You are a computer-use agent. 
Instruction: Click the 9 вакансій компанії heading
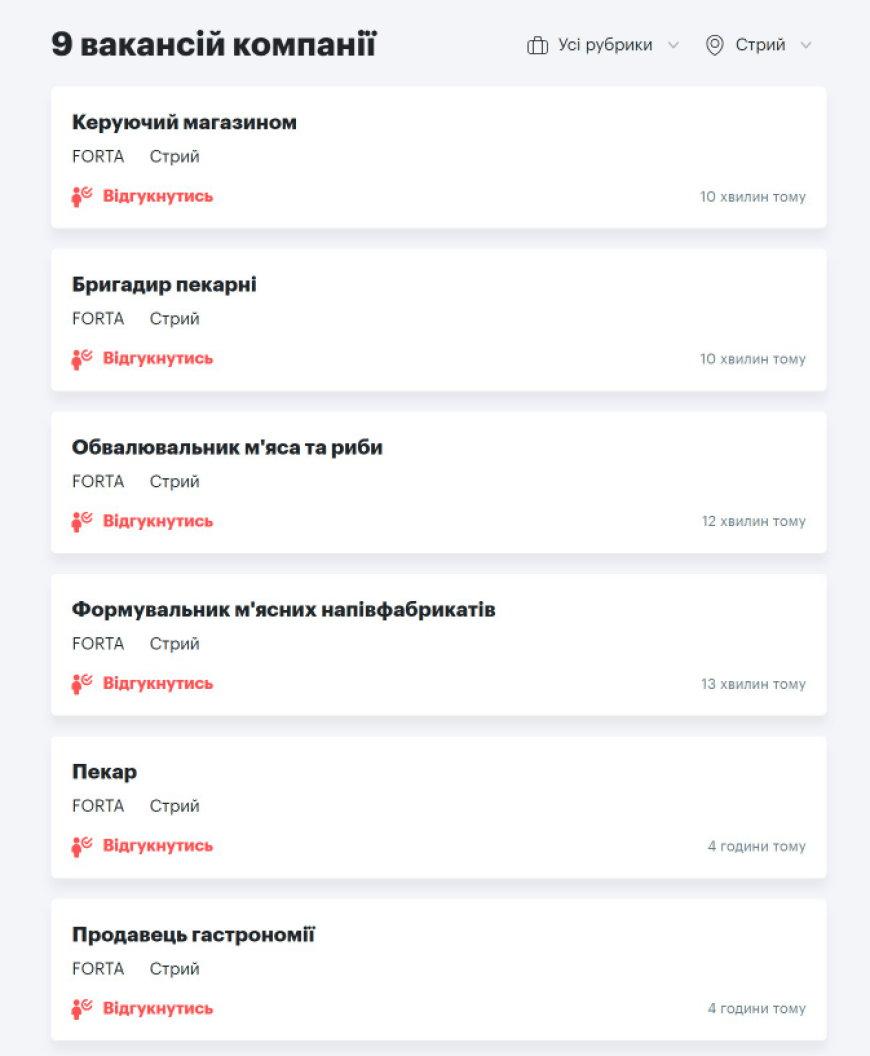[x=214, y=45]
